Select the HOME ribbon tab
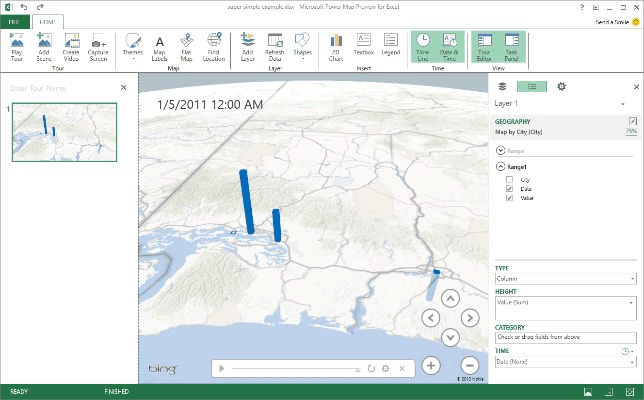The height and width of the screenshot is (400, 644). tap(49, 20)
